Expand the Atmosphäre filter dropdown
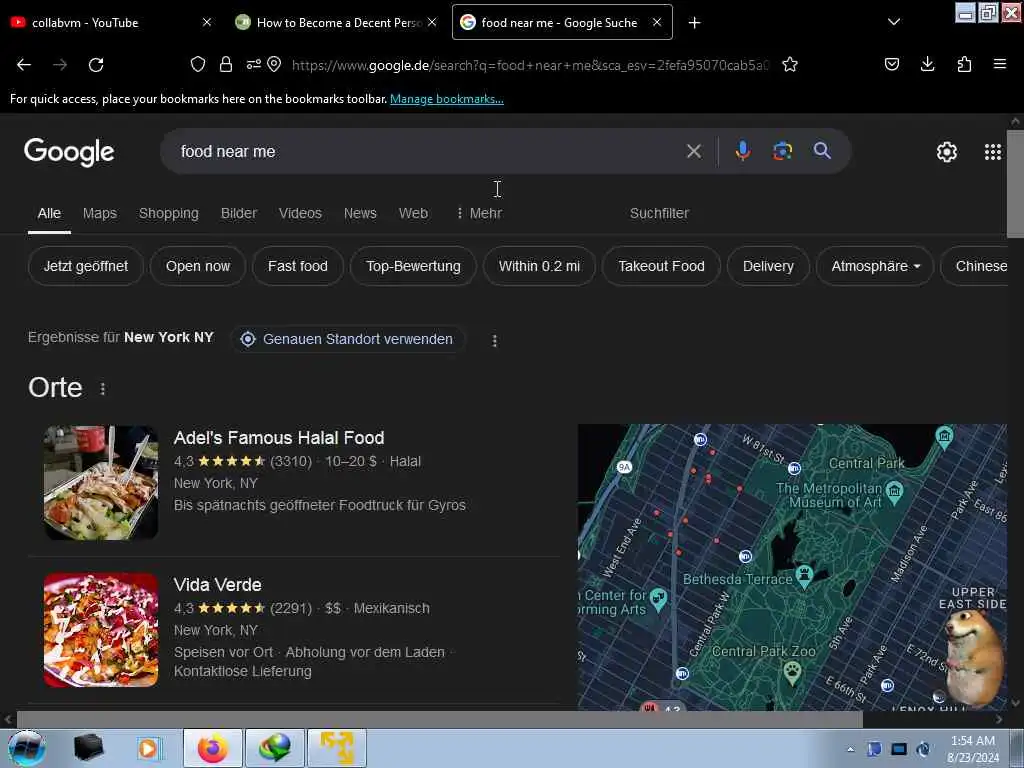This screenshot has height=768, width=1024. pyautogui.click(x=875, y=266)
